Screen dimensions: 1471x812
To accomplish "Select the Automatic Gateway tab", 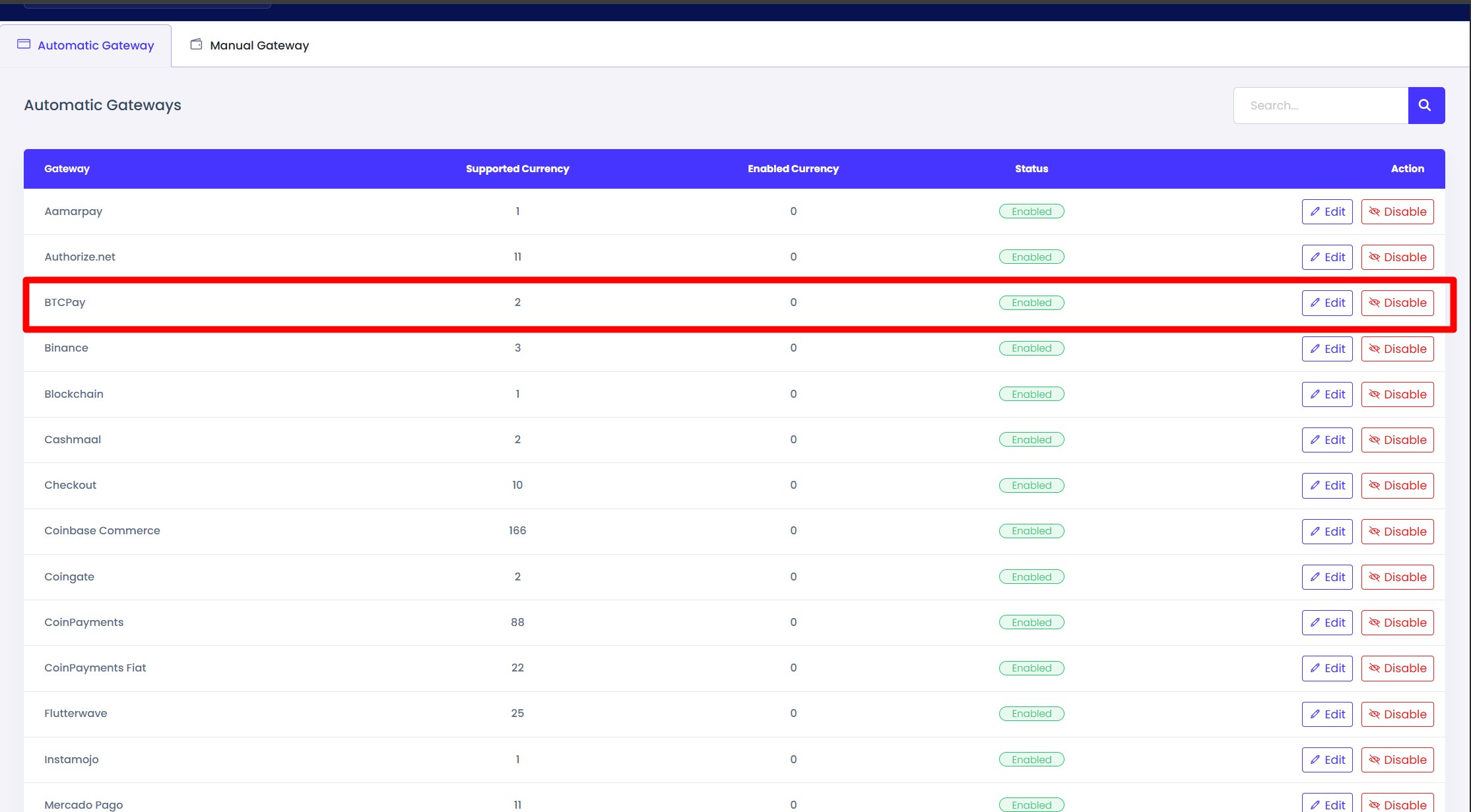I will [x=86, y=46].
